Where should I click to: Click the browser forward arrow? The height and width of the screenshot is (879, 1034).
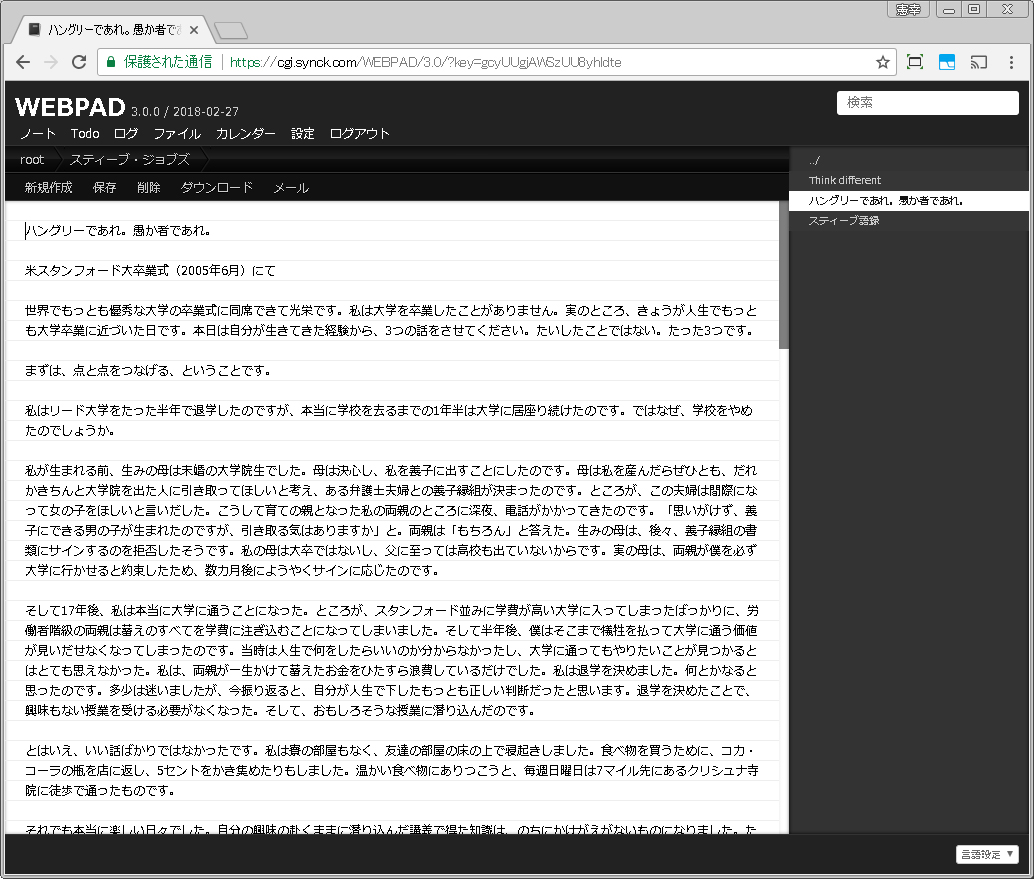click(51, 62)
